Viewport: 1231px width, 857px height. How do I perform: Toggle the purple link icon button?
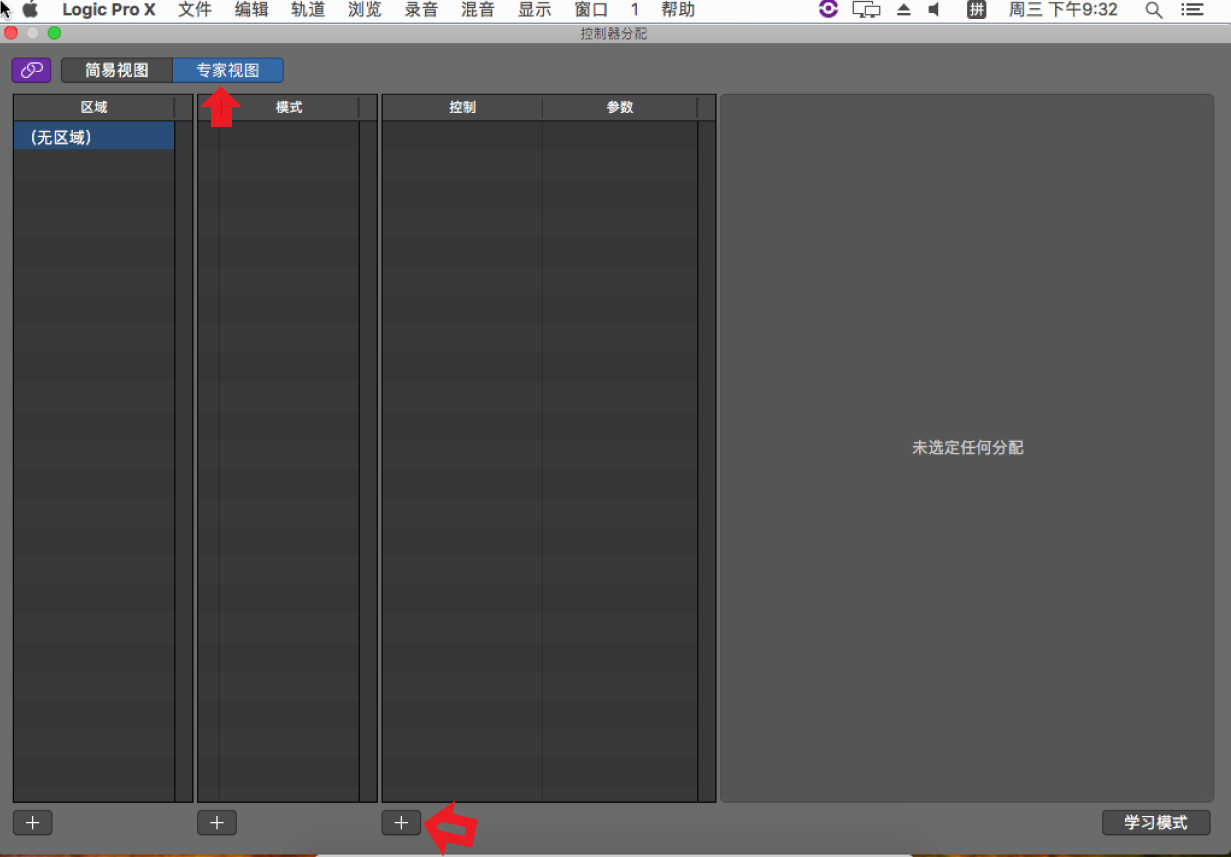pos(31,70)
